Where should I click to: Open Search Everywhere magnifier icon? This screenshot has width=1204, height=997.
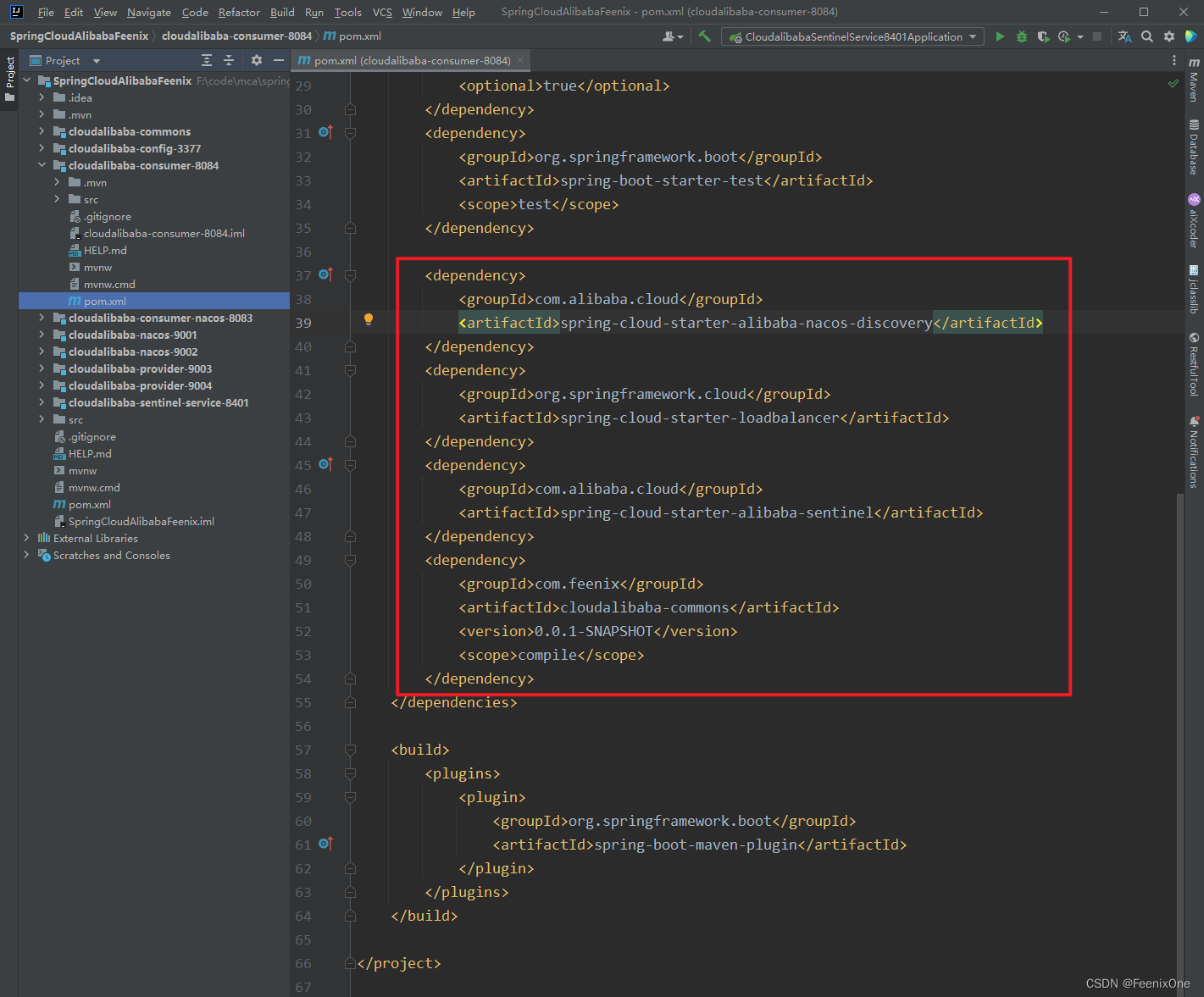1146,36
